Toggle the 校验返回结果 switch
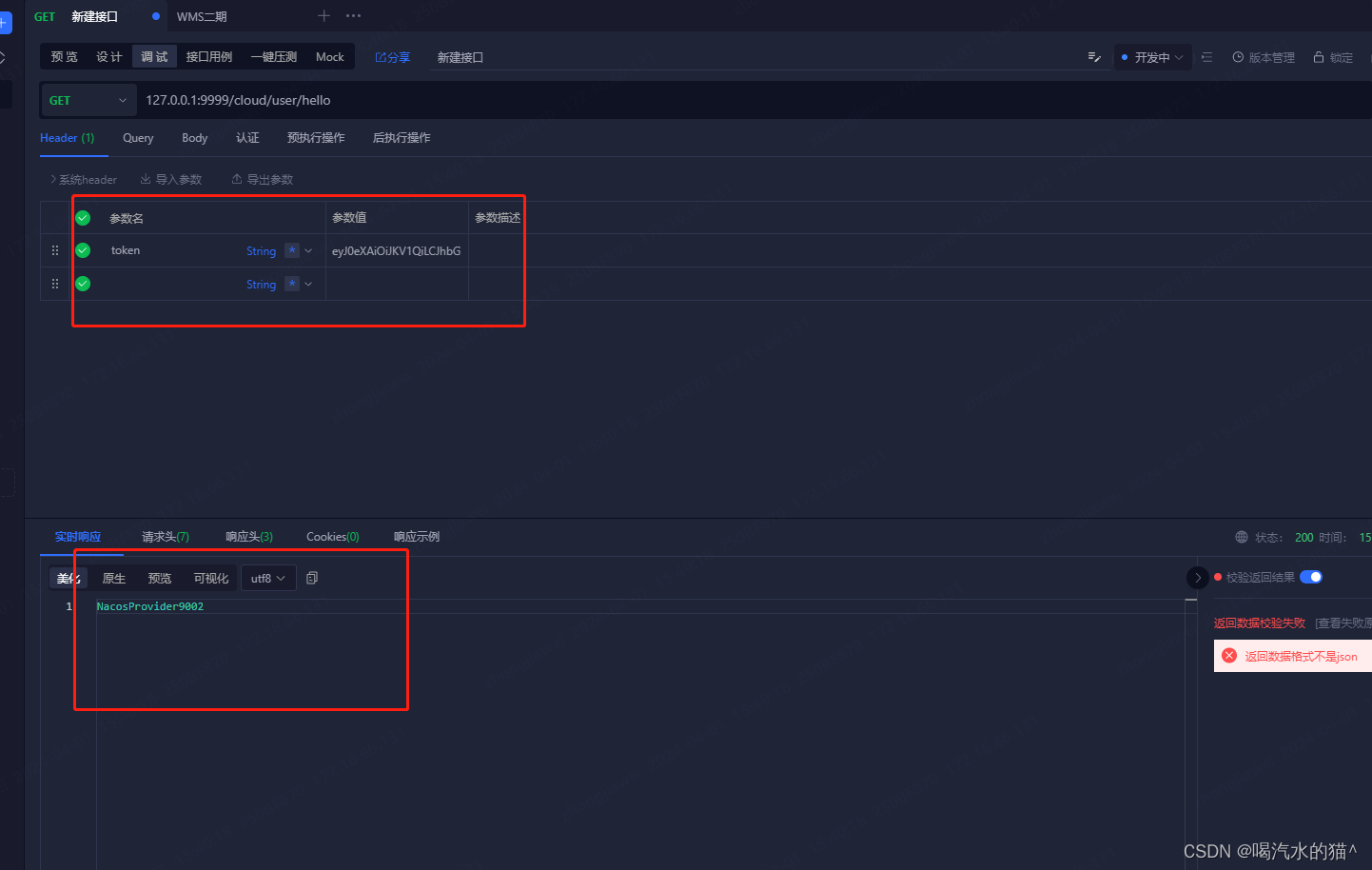The width and height of the screenshot is (1372, 870). (x=1311, y=577)
